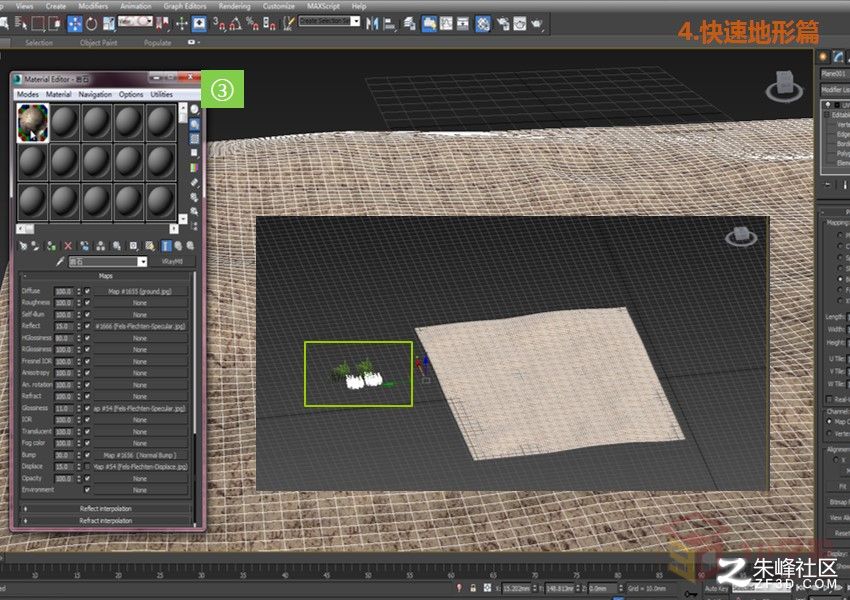Toggle the Roughness map checkbox
The image size is (850, 600).
(x=87, y=302)
